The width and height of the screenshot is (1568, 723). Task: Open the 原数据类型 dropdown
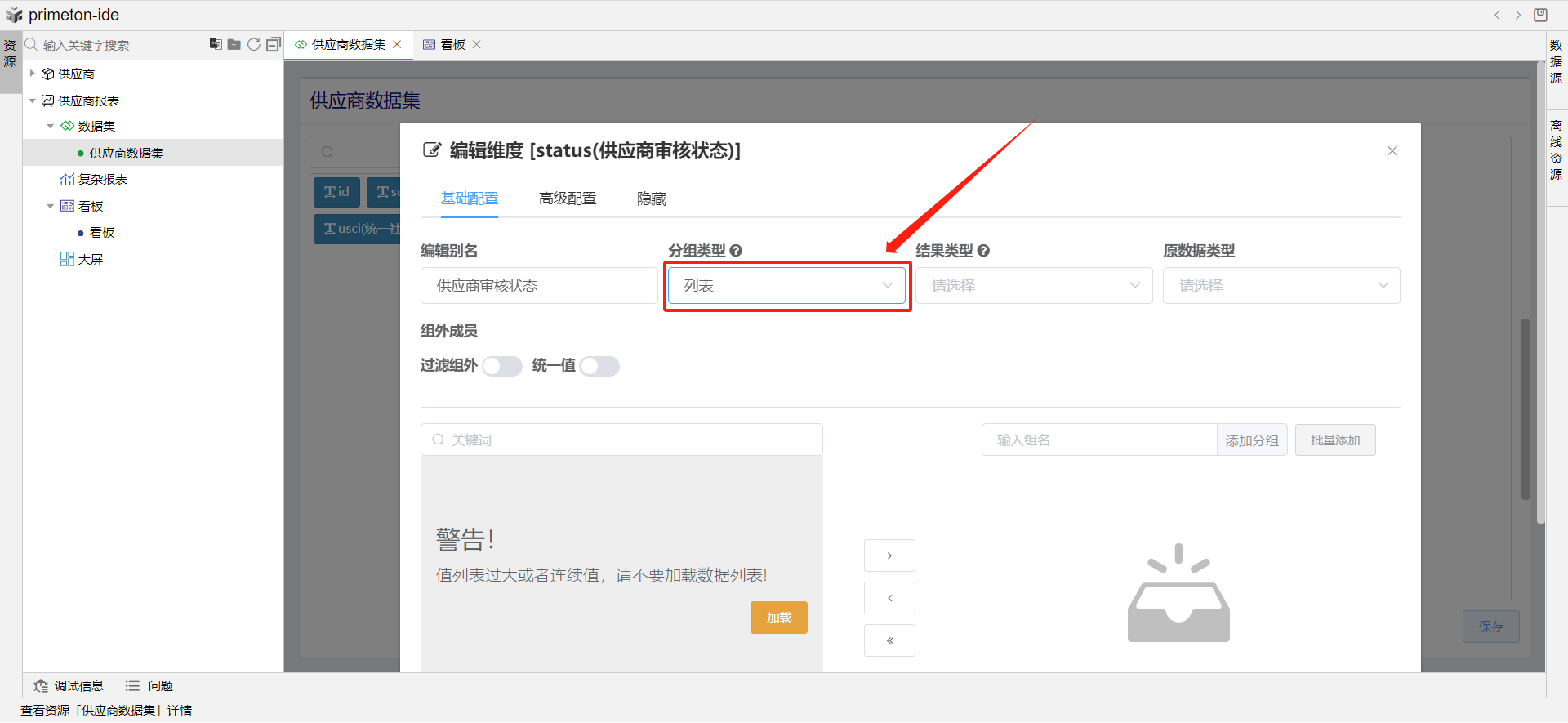pos(1281,286)
